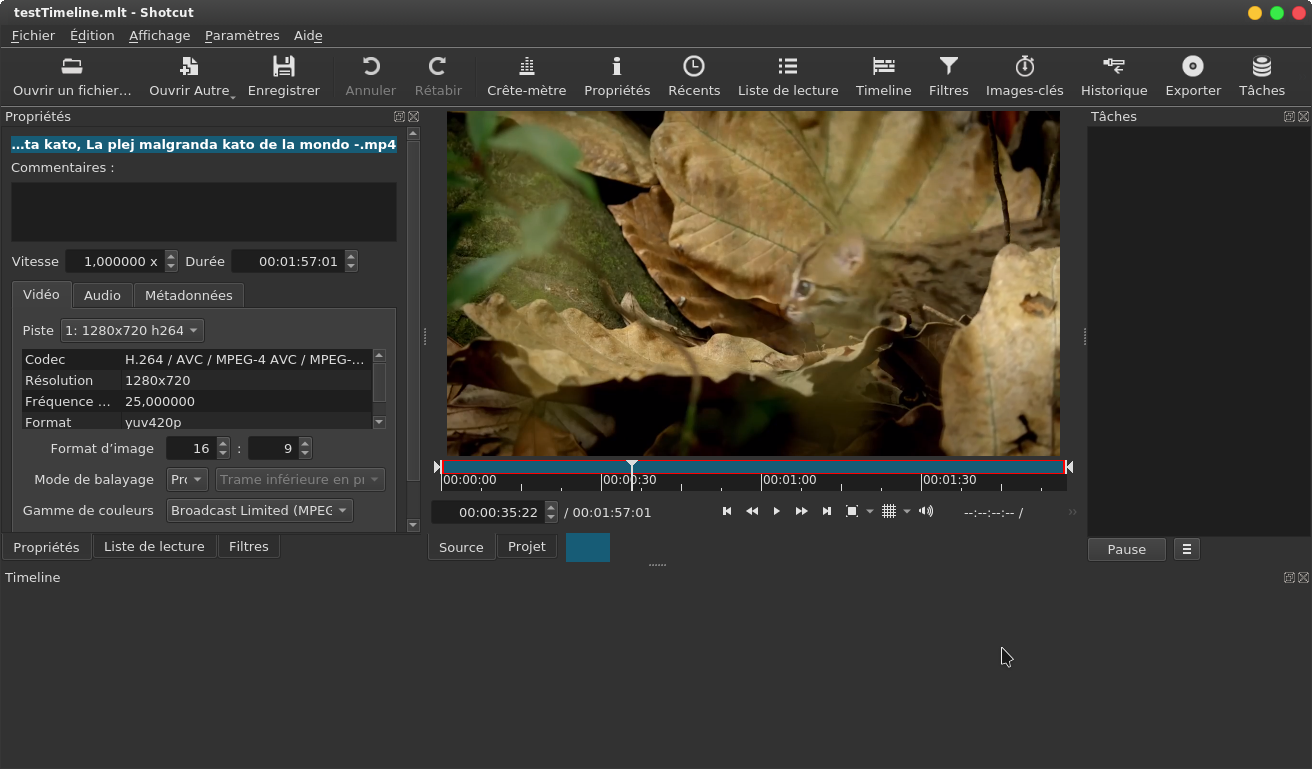This screenshot has height=769, width=1312.
Task: Open the Aide menu
Action: [308, 35]
